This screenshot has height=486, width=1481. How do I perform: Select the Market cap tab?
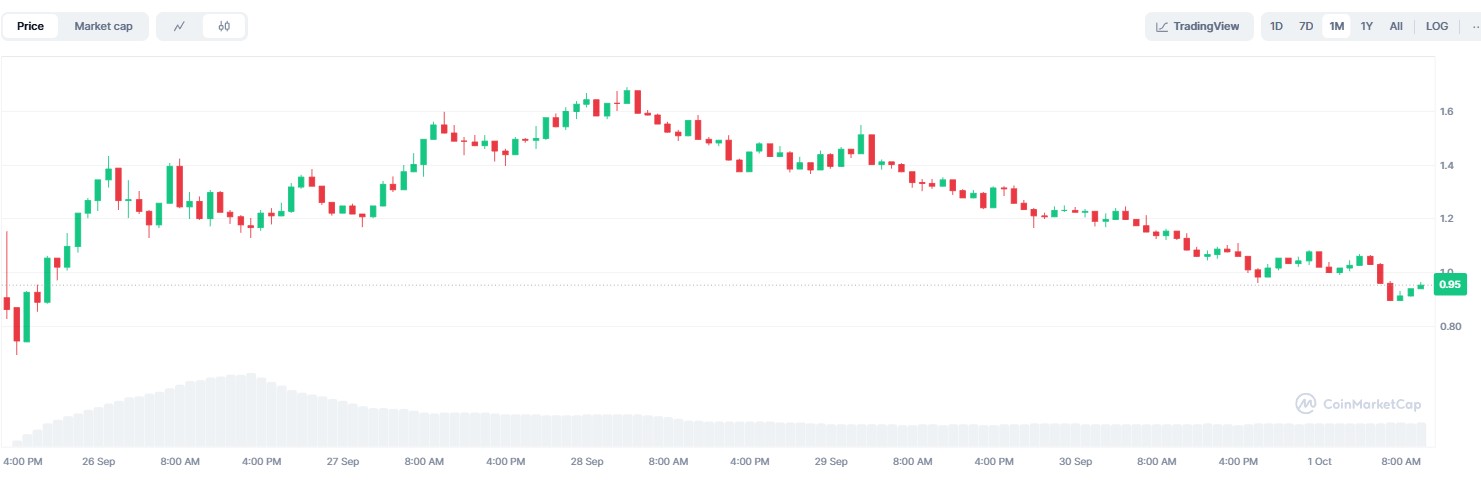[x=103, y=27]
